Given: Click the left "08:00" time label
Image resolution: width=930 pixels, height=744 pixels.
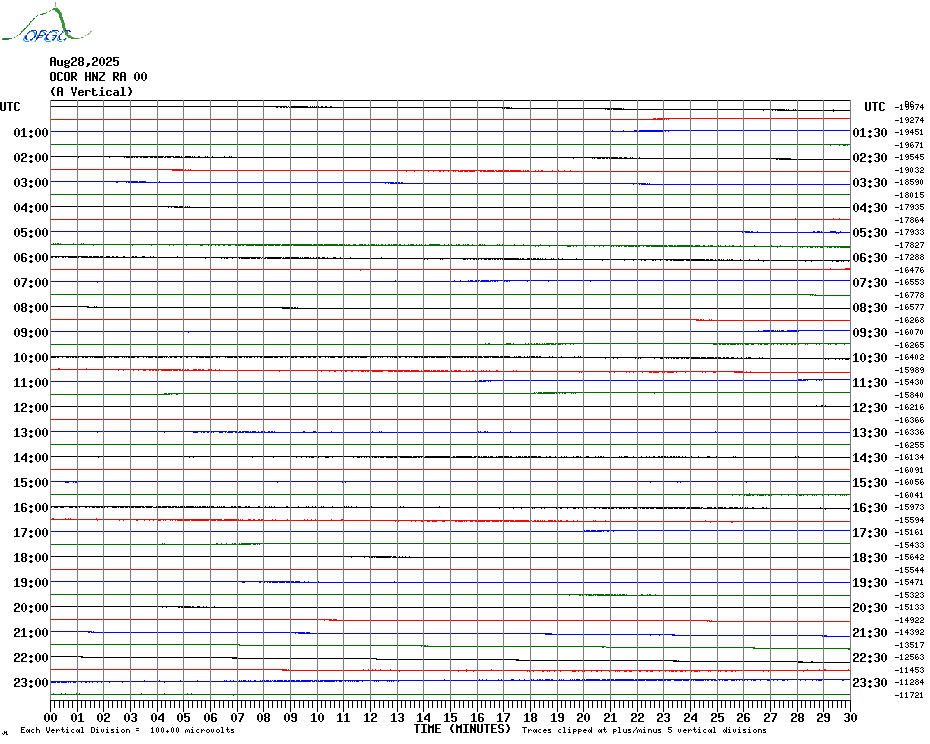Looking at the screenshot, I should (31, 307).
